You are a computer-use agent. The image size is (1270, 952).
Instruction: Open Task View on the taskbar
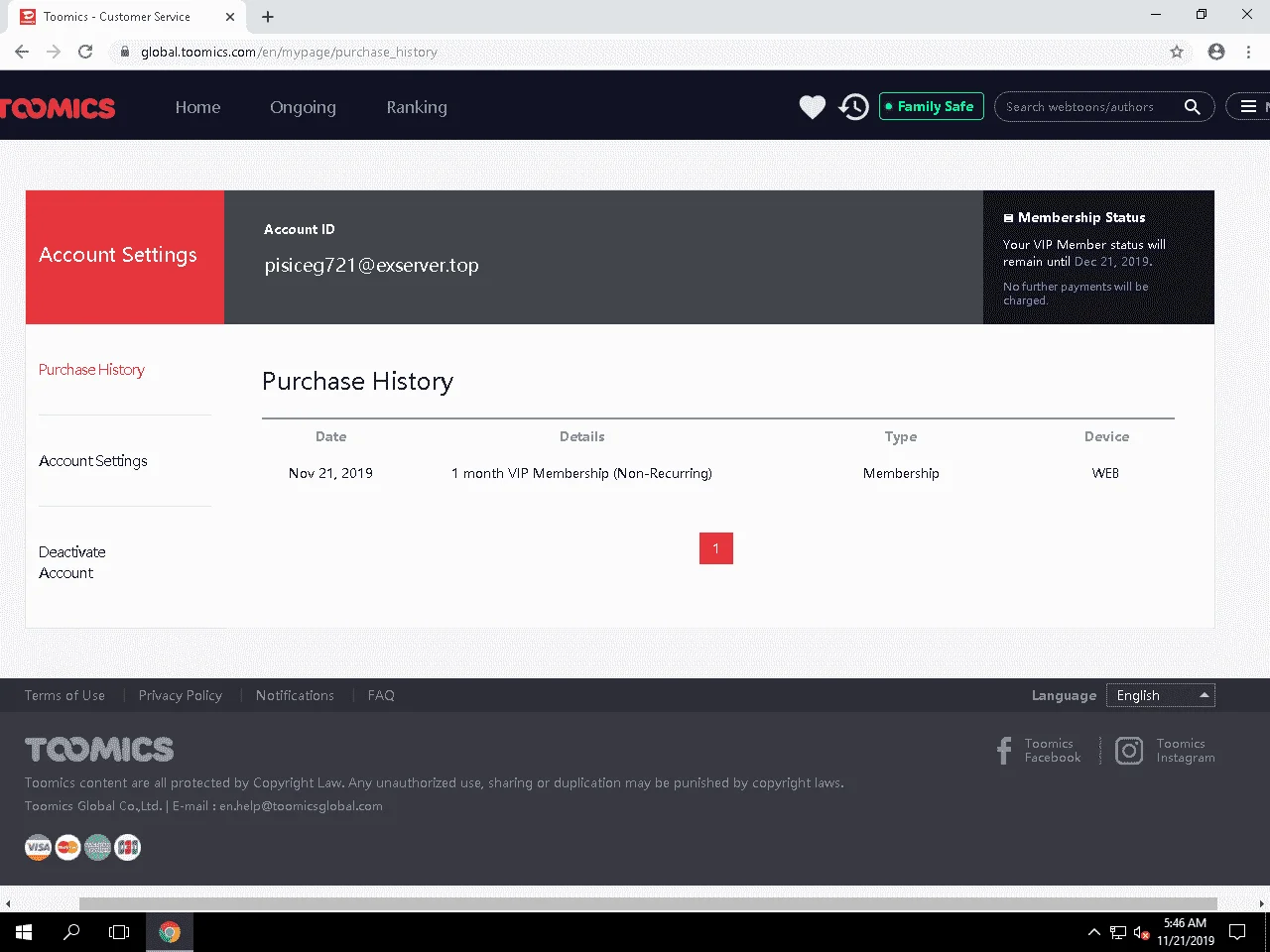point(119,932)
